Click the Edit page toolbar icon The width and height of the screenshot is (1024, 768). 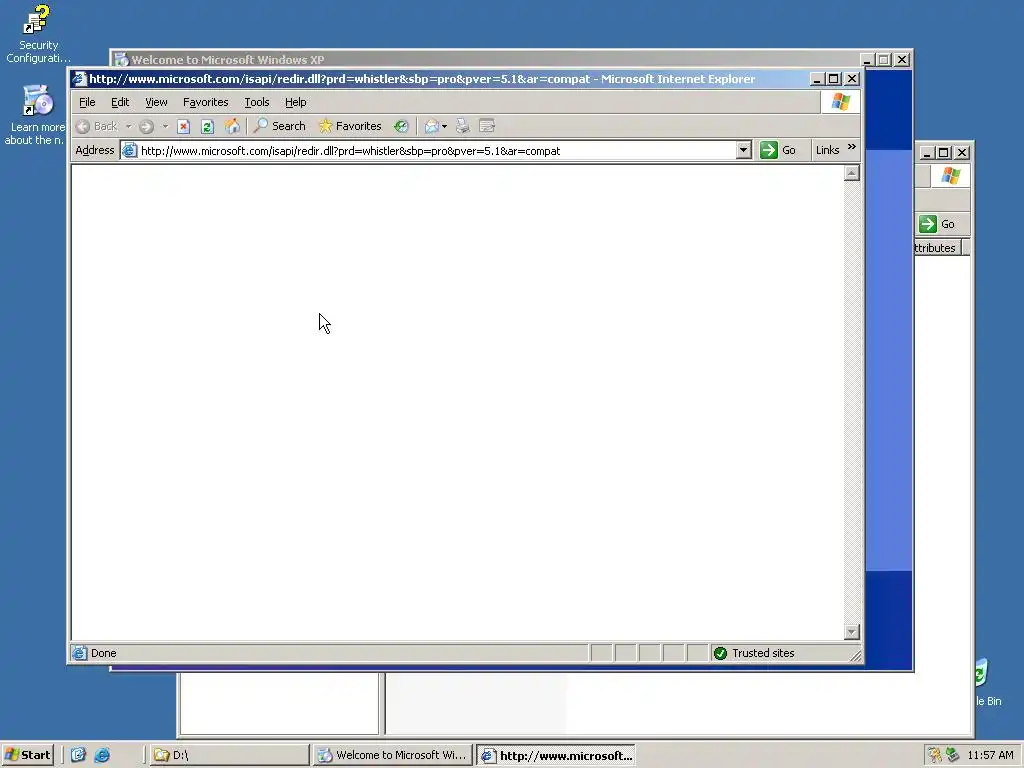tap(487, 126)
